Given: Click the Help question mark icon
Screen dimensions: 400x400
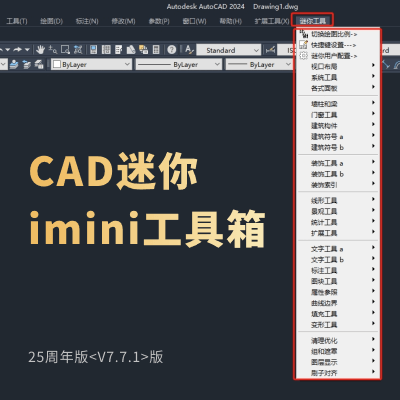Looking at the screenshot, I should (x=172, y=50).
